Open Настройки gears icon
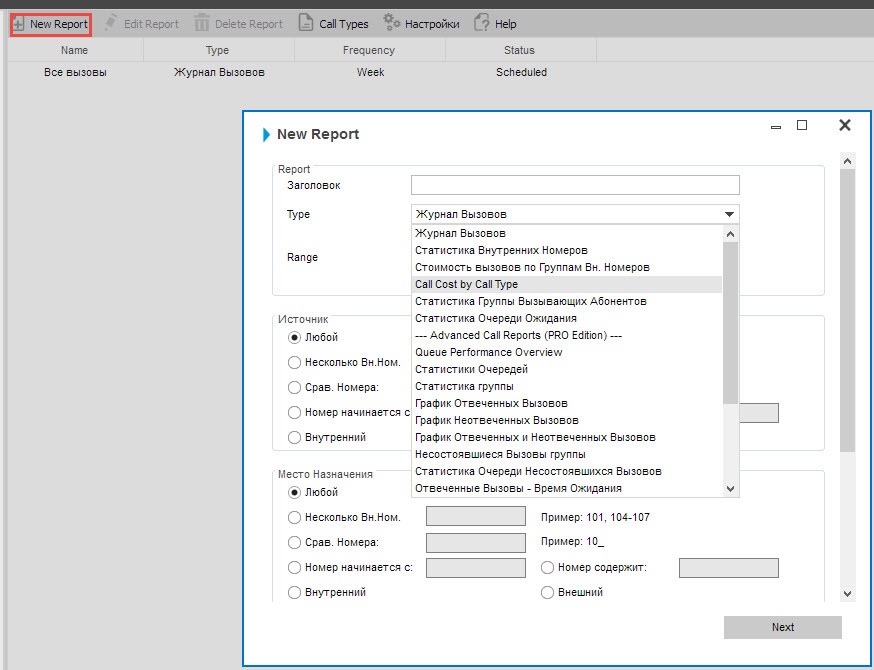Viewport: 874px width, 670px height. point(392,23)
